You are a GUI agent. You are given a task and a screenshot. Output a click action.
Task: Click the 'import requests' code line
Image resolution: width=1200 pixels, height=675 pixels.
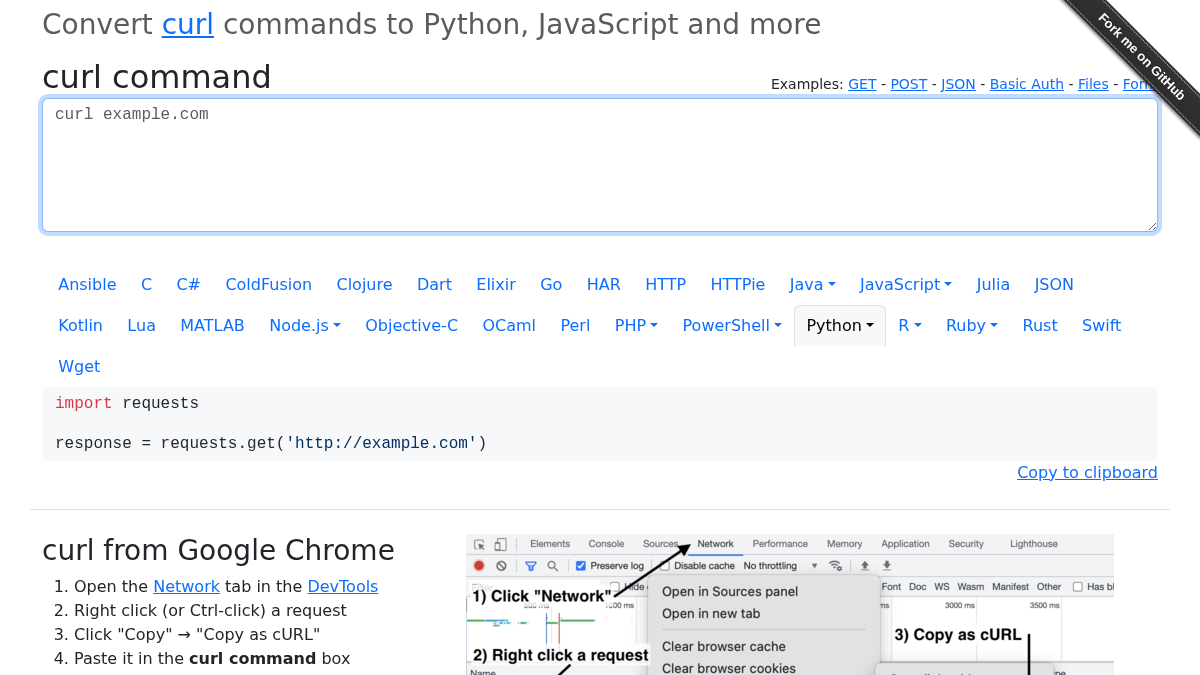click(127, 403)
